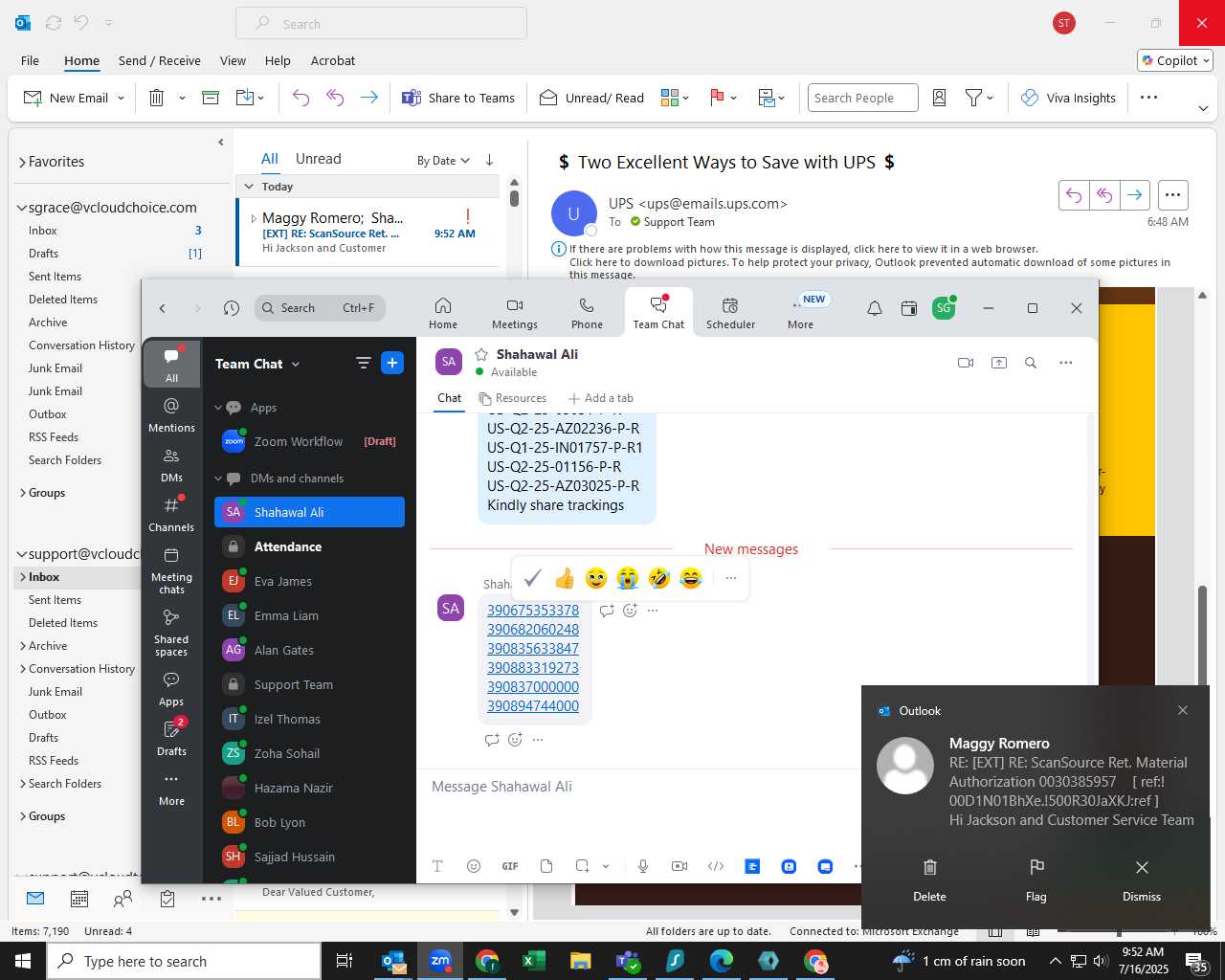Collapse the Today group in message list
This screenshot has width=1225, height=980.
pos(249,187)
